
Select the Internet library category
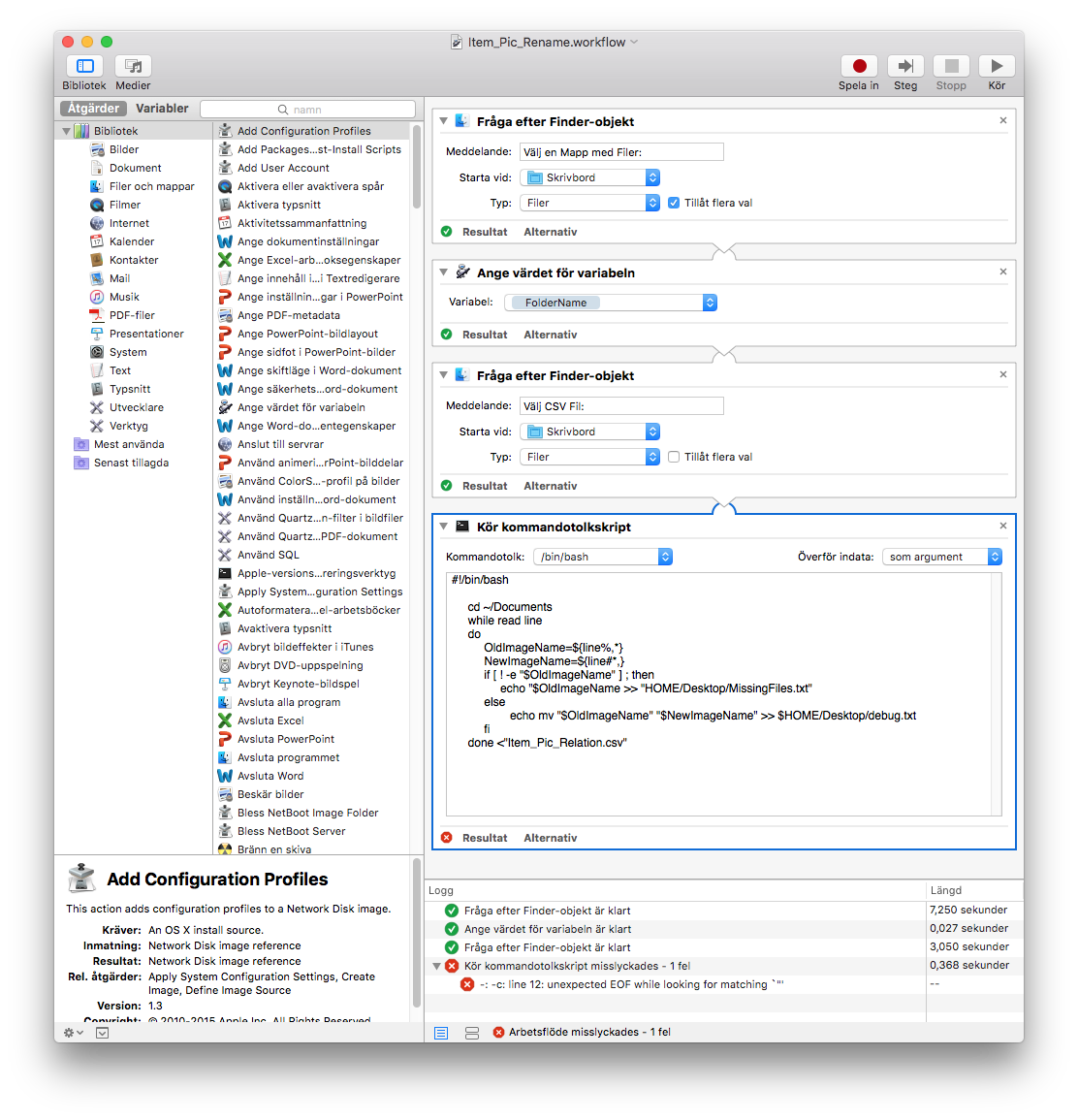[129, 223]
